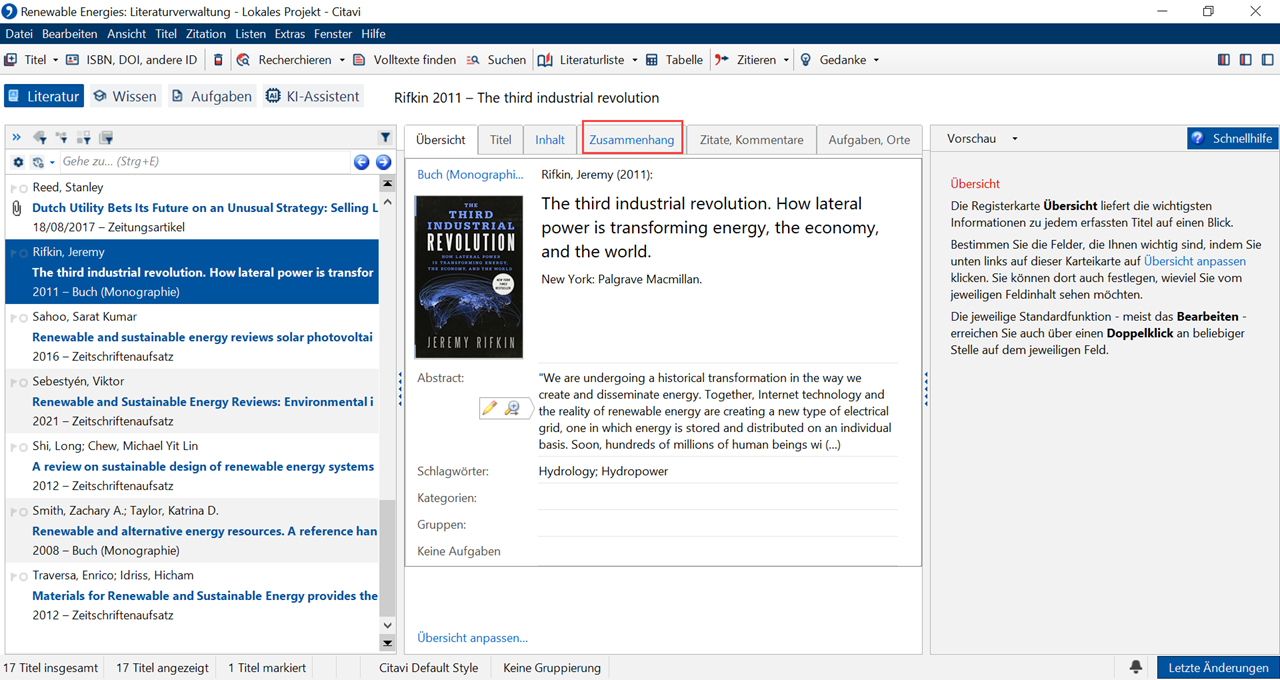Expand the Literaturliste dropdown menu
The width and height of the screenshot is (1280, 680).
634,60
